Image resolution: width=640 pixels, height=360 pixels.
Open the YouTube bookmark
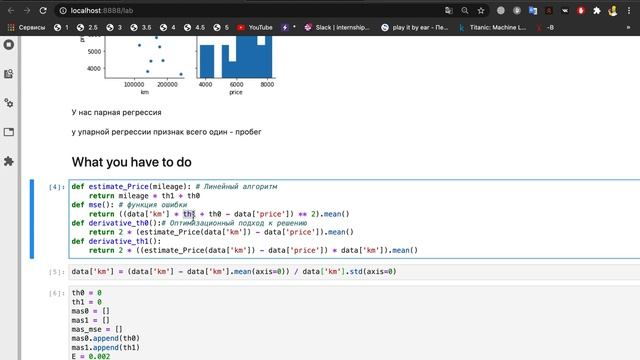coord(255,27)
